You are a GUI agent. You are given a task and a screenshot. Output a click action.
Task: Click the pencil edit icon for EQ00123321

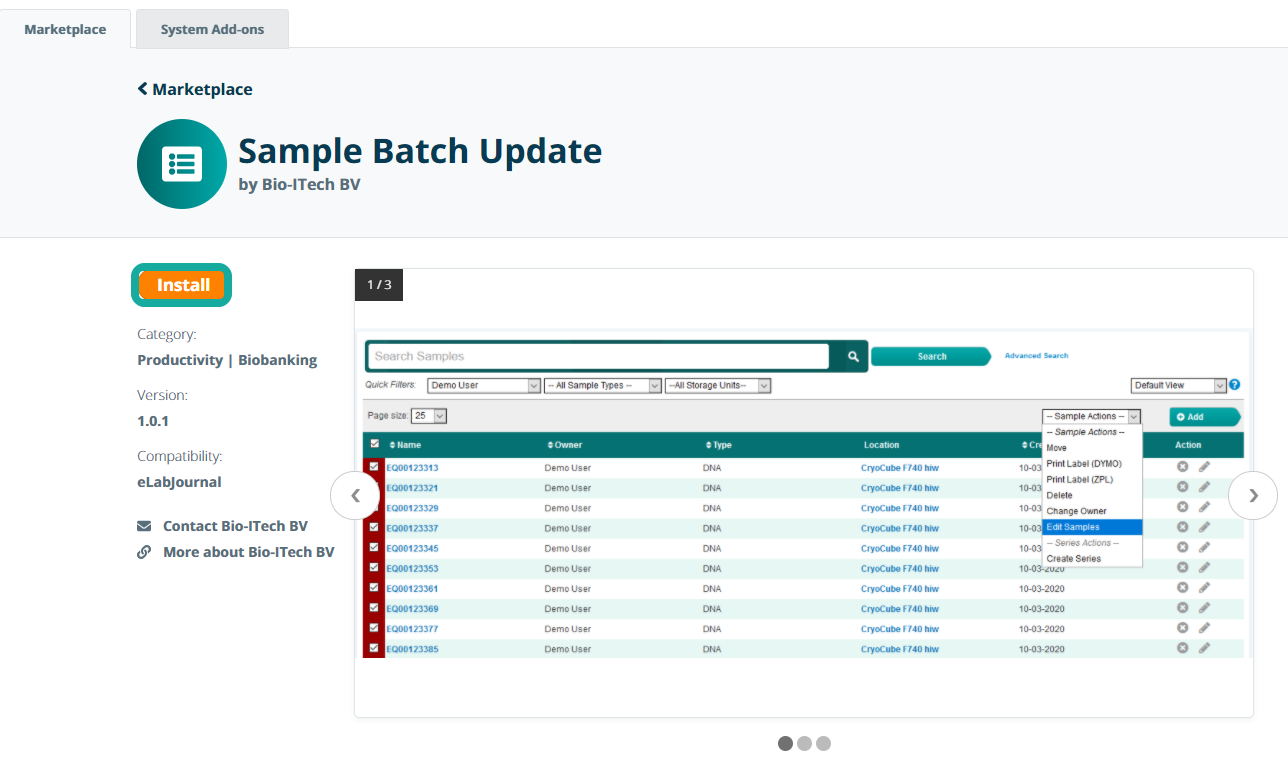(x=1204, y=487)
